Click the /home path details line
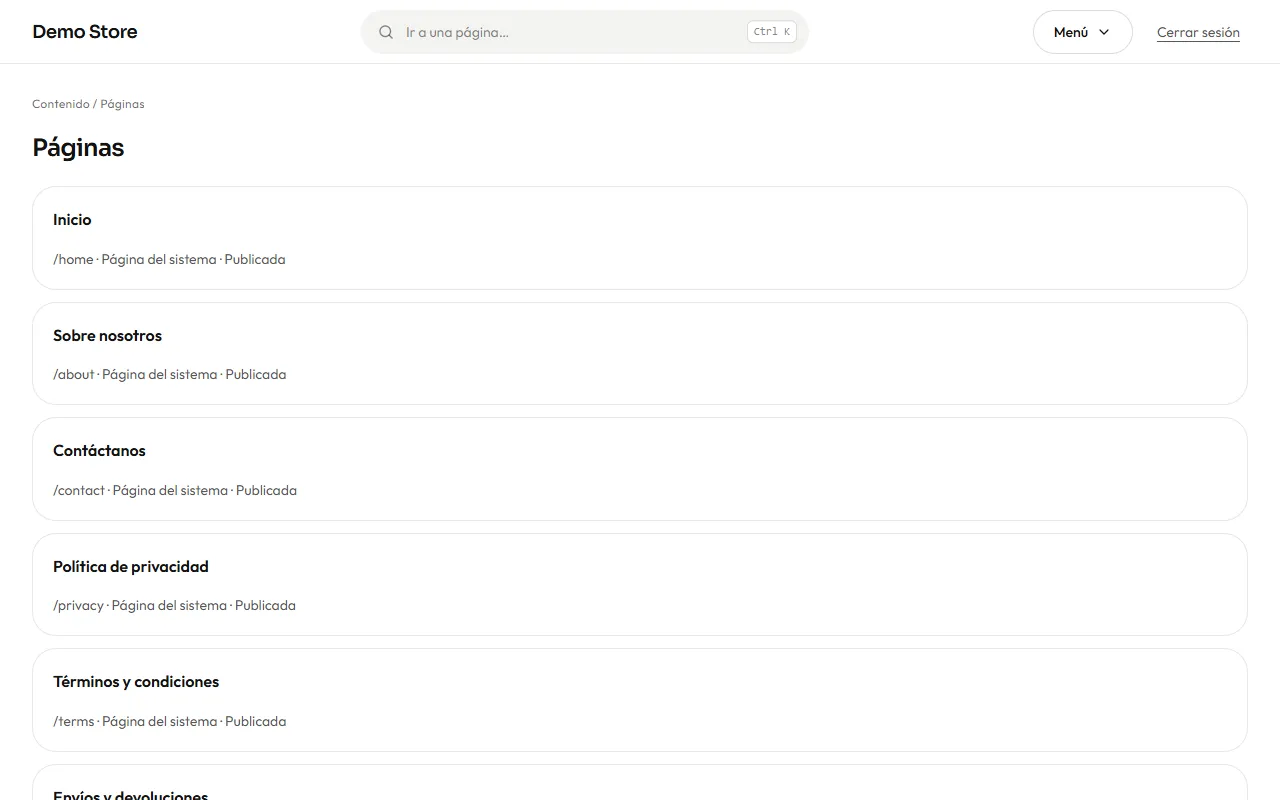The image size is (1280, 800). tap(169, 259)
